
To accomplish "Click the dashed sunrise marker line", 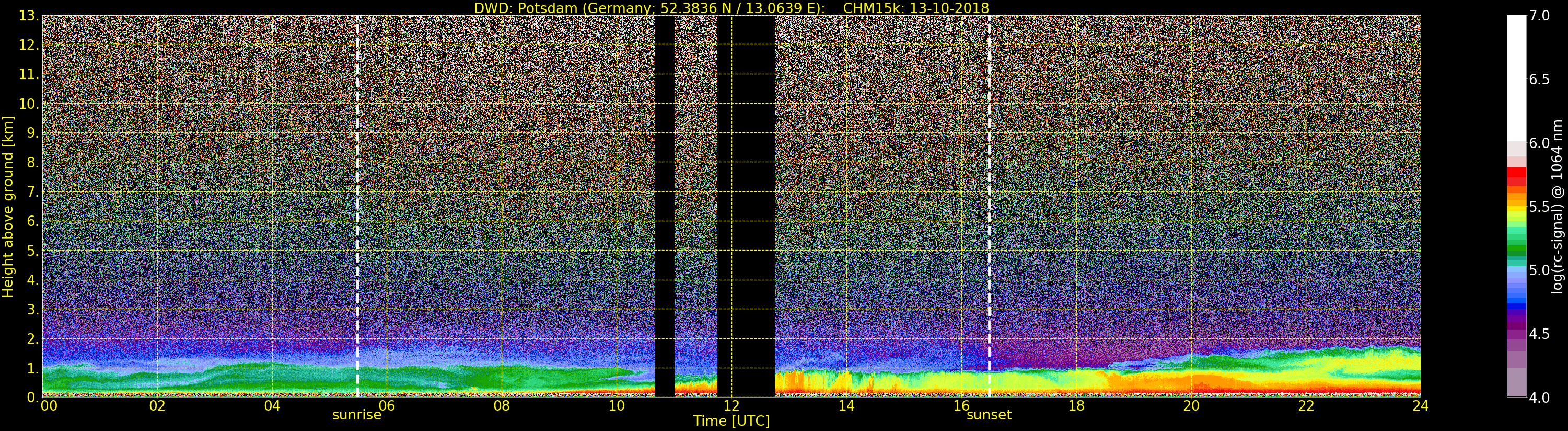I will pyautogui.click(x=357, y=183).
